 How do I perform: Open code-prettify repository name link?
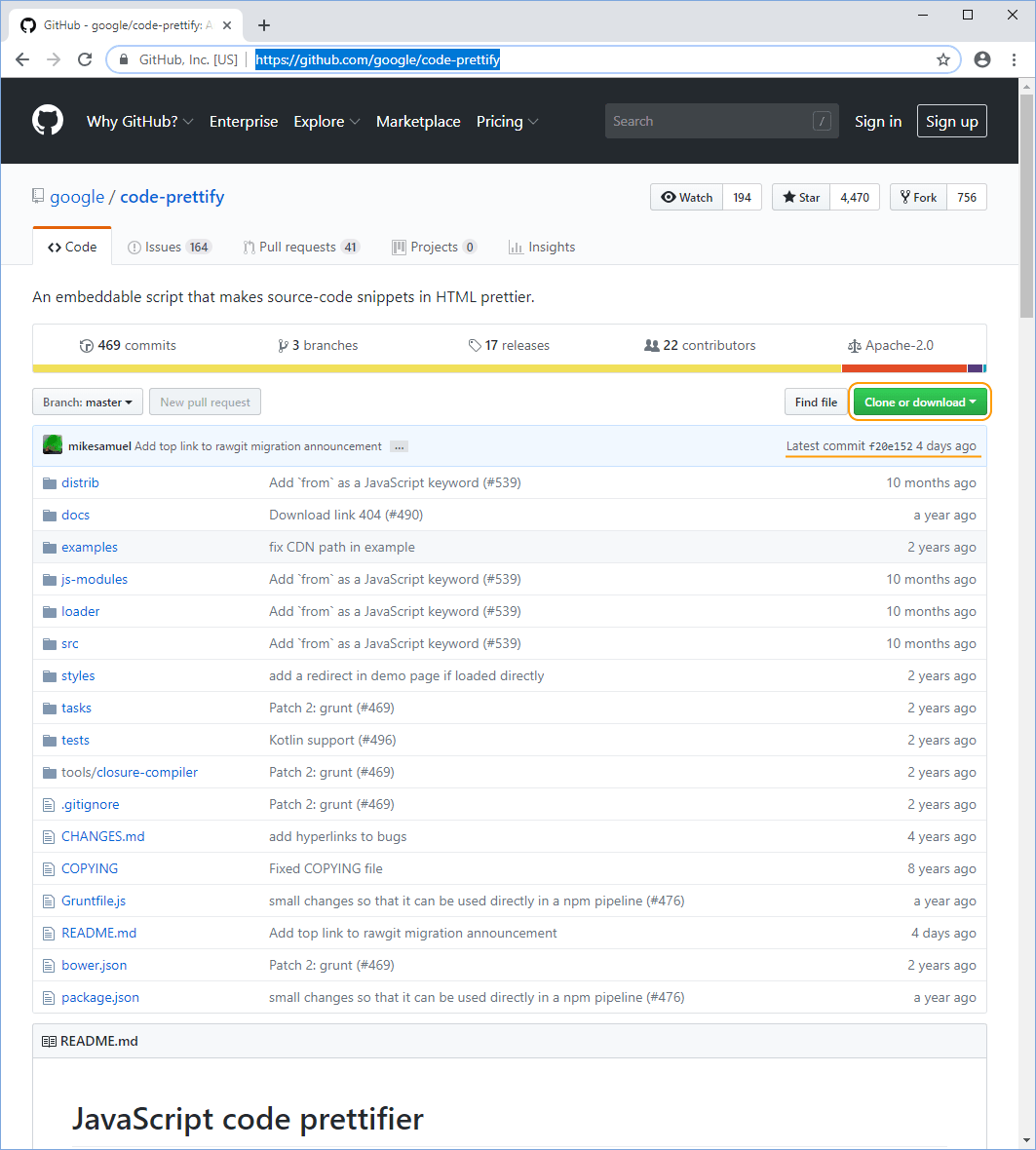tap(173, 197)
